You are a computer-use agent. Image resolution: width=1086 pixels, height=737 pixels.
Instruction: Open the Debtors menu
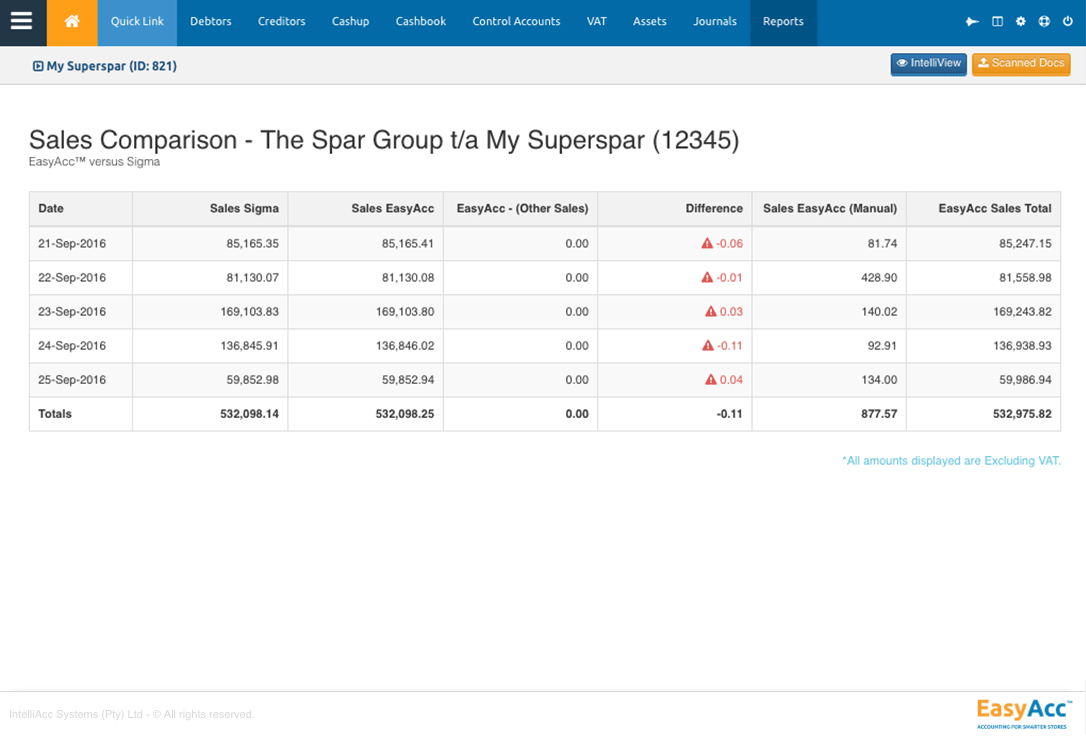pyautogui.click(x=211, y=21)
